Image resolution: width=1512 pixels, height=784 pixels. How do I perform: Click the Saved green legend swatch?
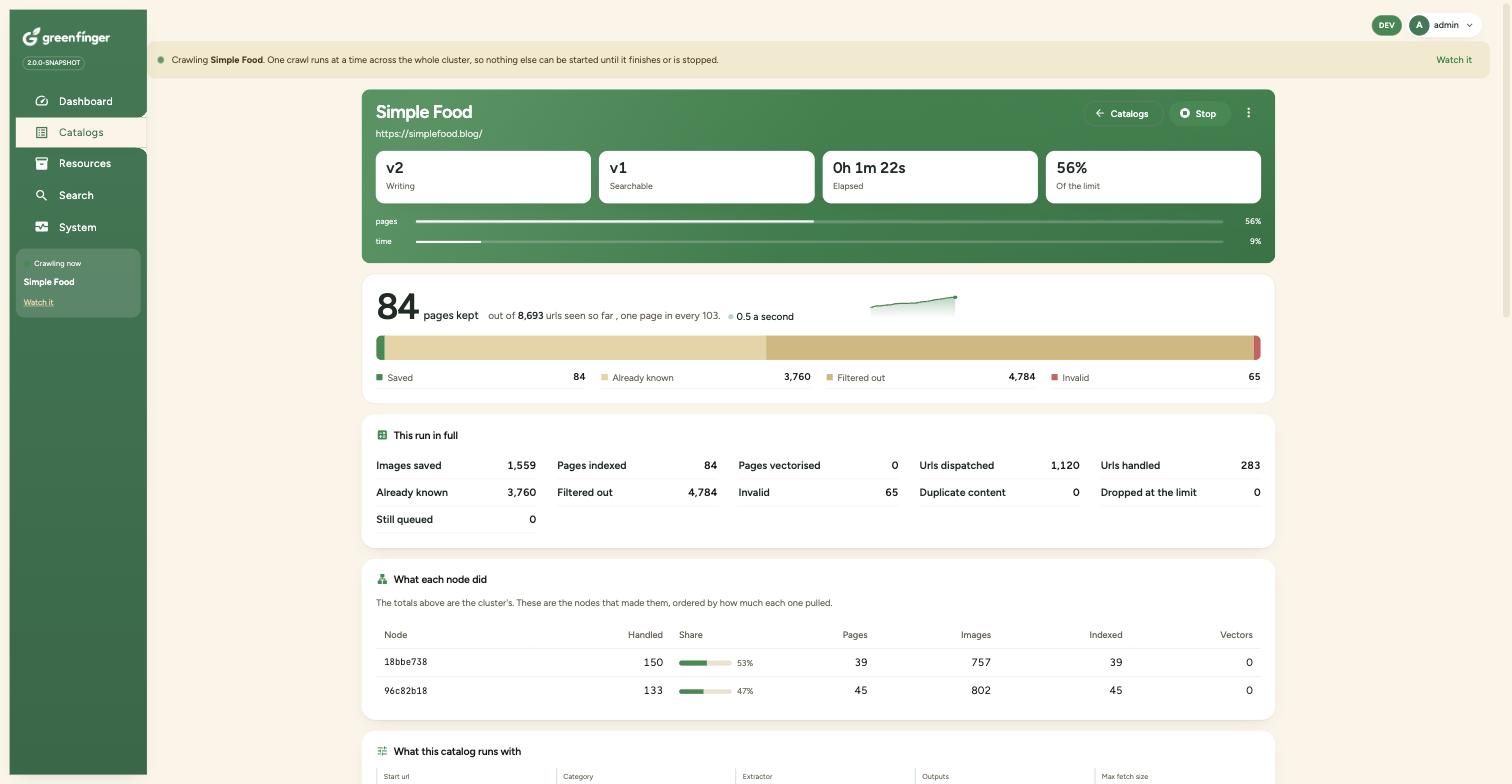(x=379, y=377)
